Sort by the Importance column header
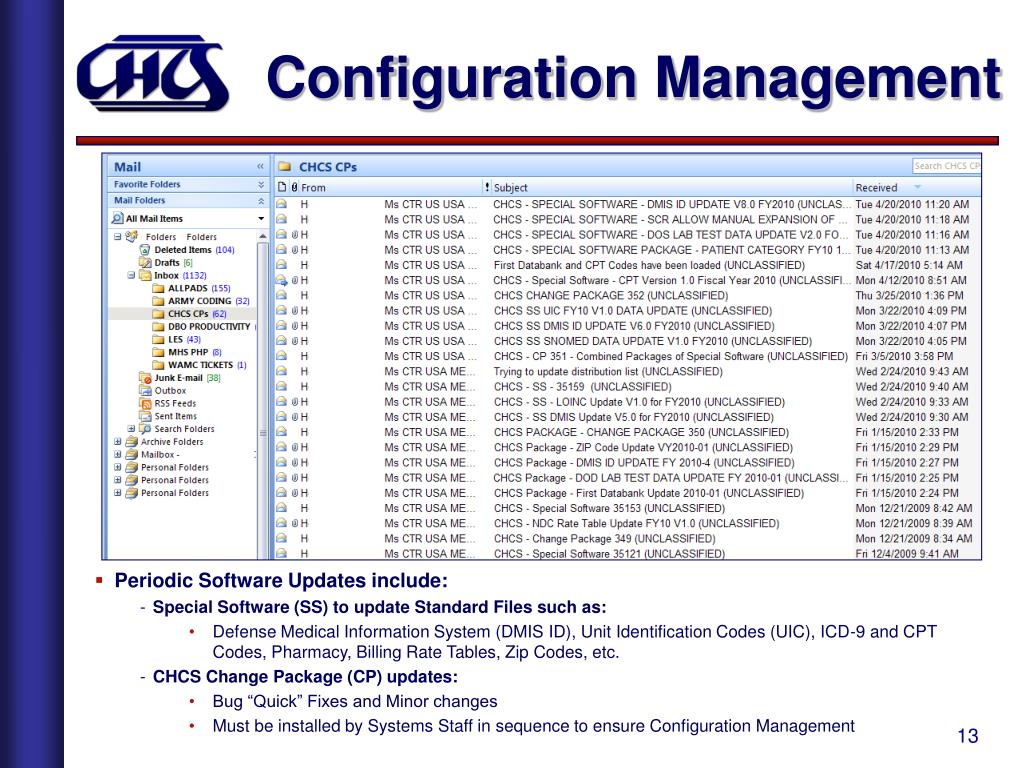This screenshot has width=1024, height=768. pyautogui.click(x=487, y=187)
